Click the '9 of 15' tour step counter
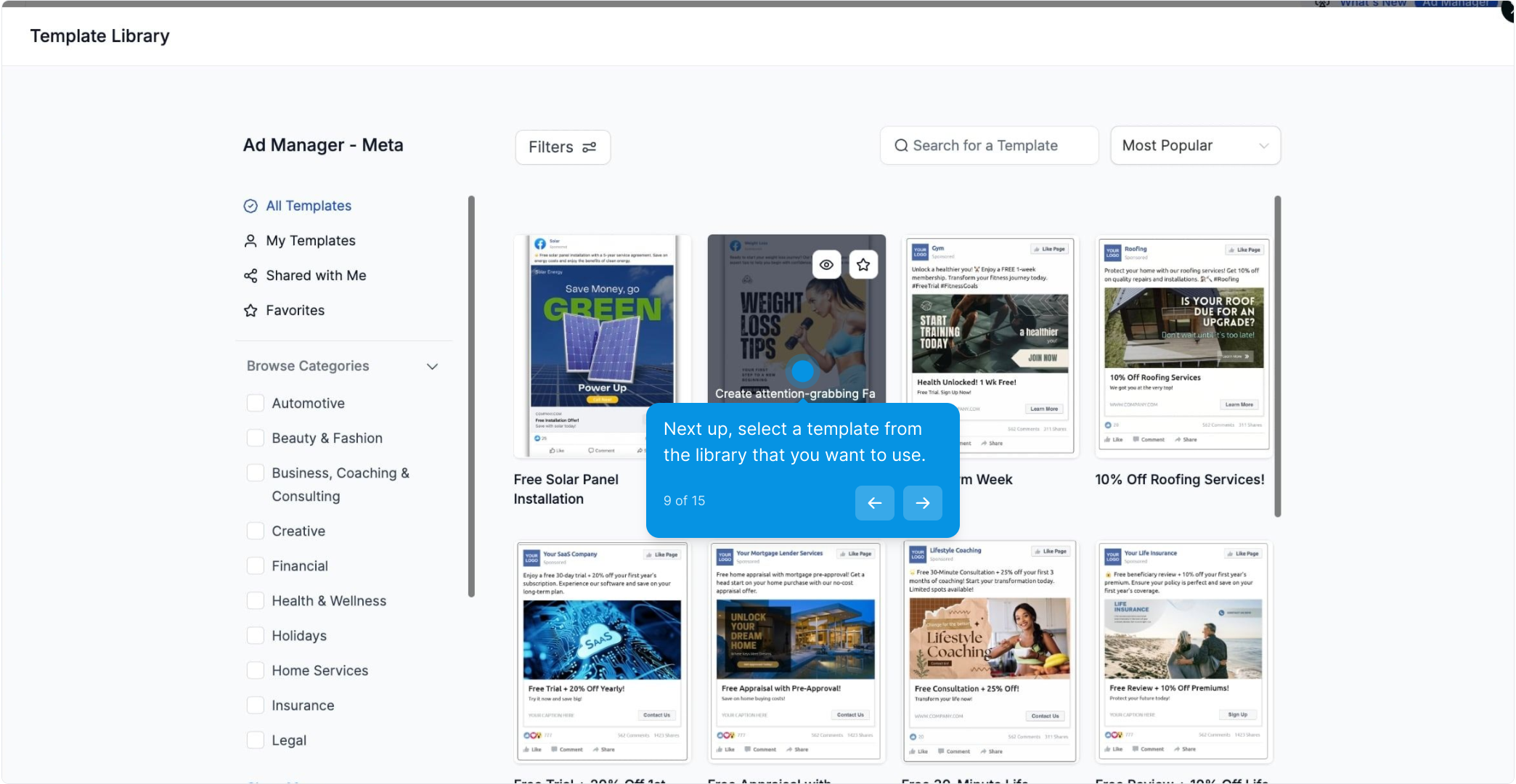Screen dimensions: 1516x784 coord(684,501)
